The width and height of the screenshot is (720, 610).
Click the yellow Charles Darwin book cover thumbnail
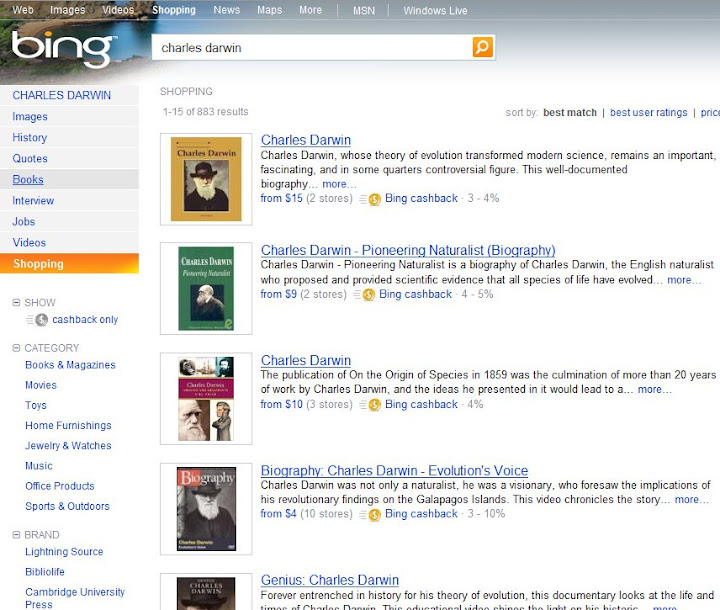(206, 179)
